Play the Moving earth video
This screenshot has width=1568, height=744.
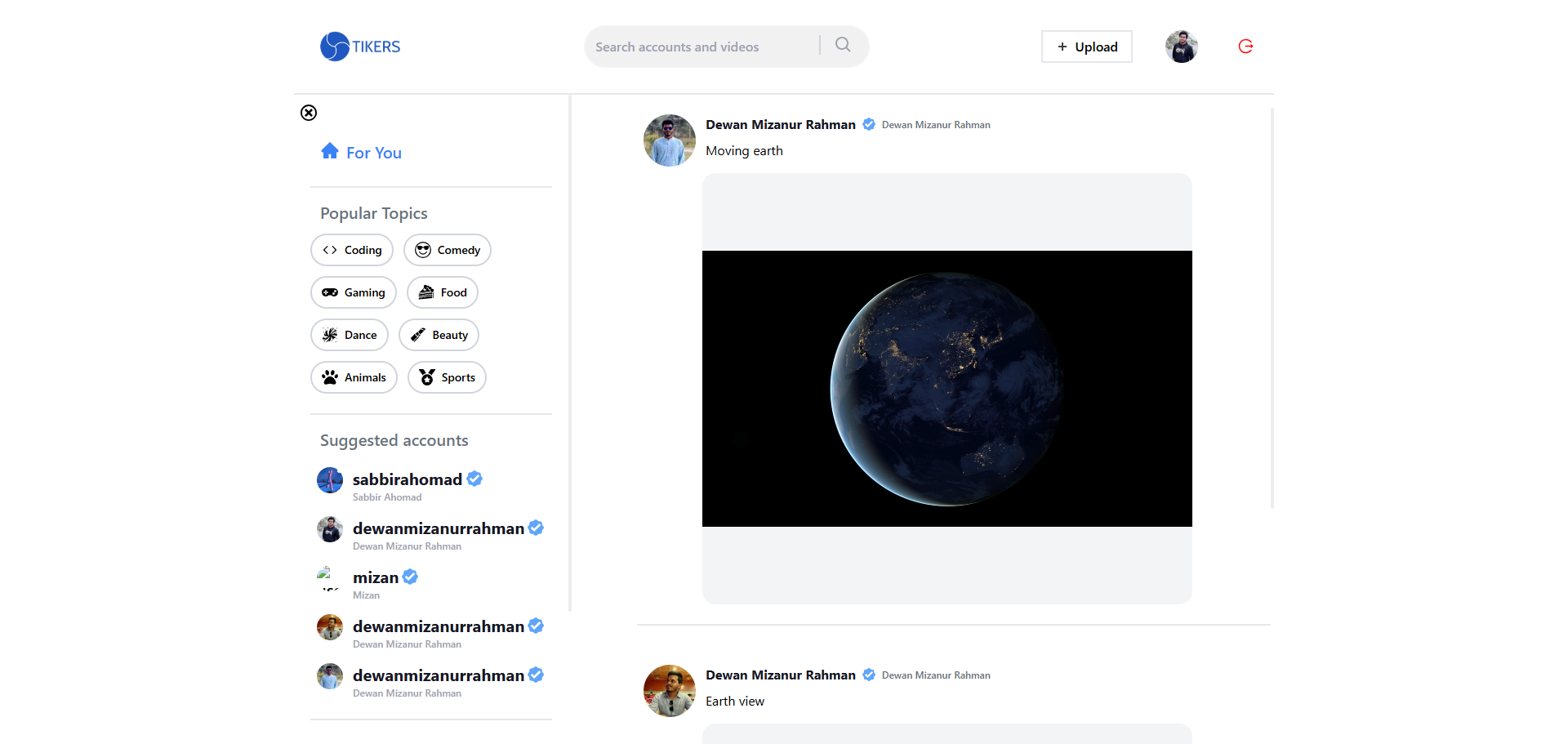click(947, 389)
